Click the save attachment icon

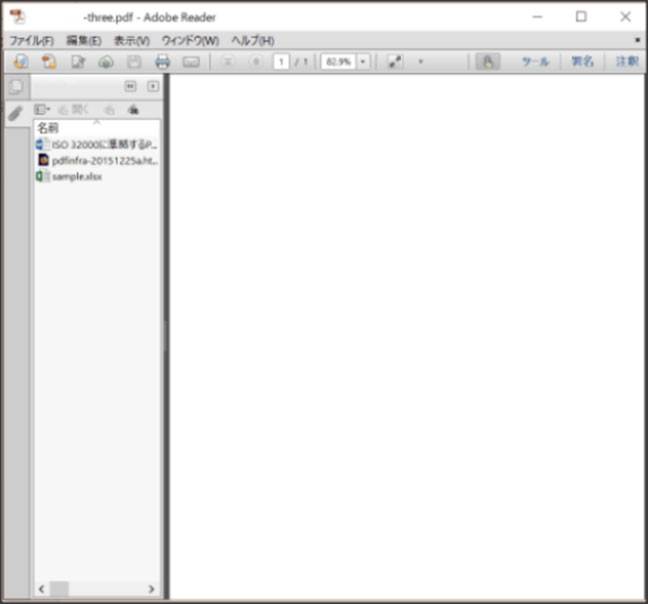[x=109, y=110]
